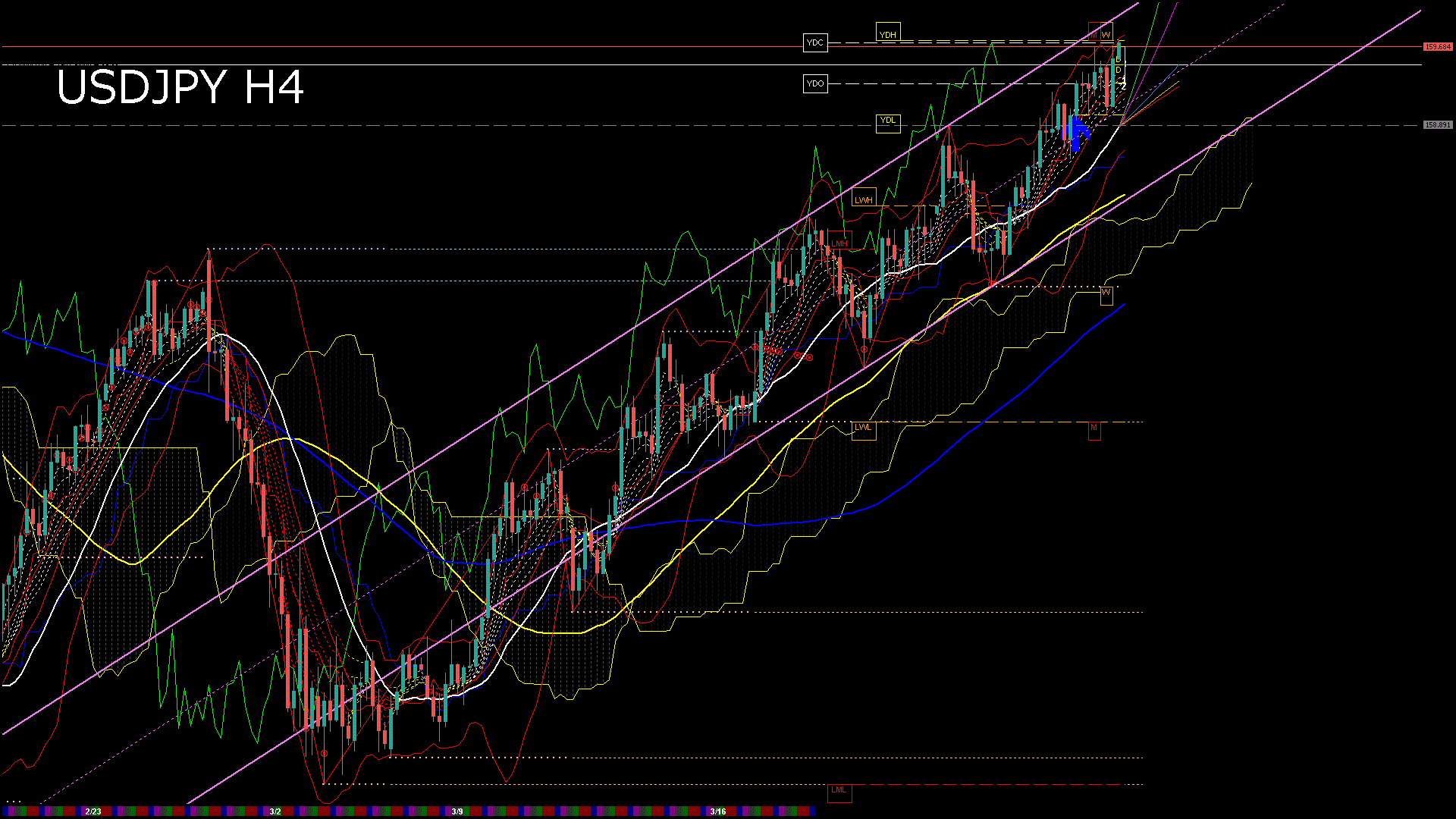Click the YDO yesterday-open marker
The height and width of the screenshot is (819, 1456).
[x=815, y=83]
